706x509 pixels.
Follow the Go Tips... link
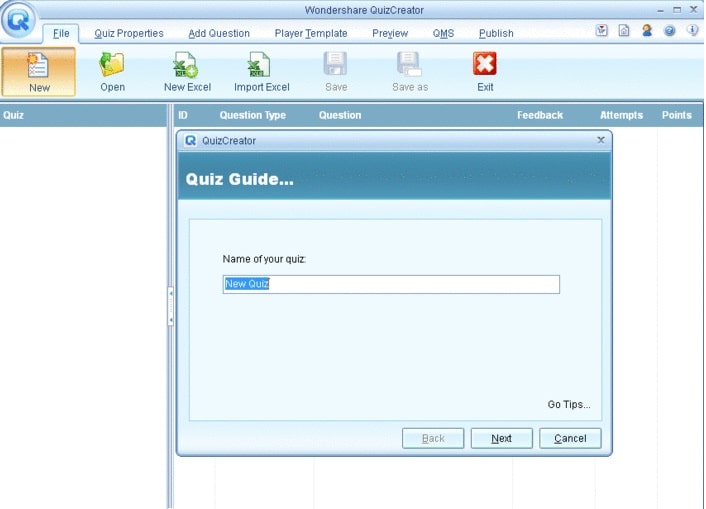tap(569, 404)
